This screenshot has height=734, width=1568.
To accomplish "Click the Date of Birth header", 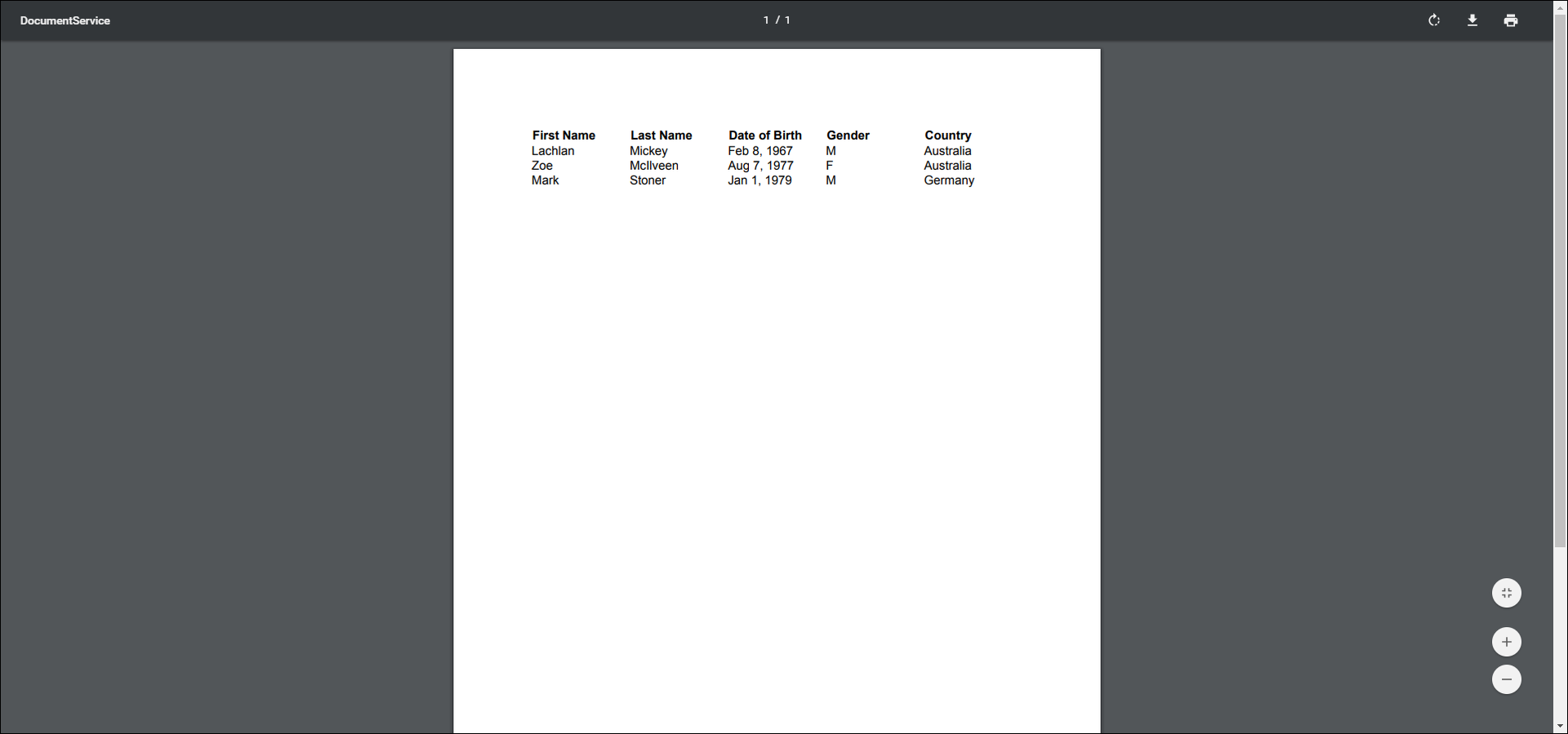I will tap(765, 136).
